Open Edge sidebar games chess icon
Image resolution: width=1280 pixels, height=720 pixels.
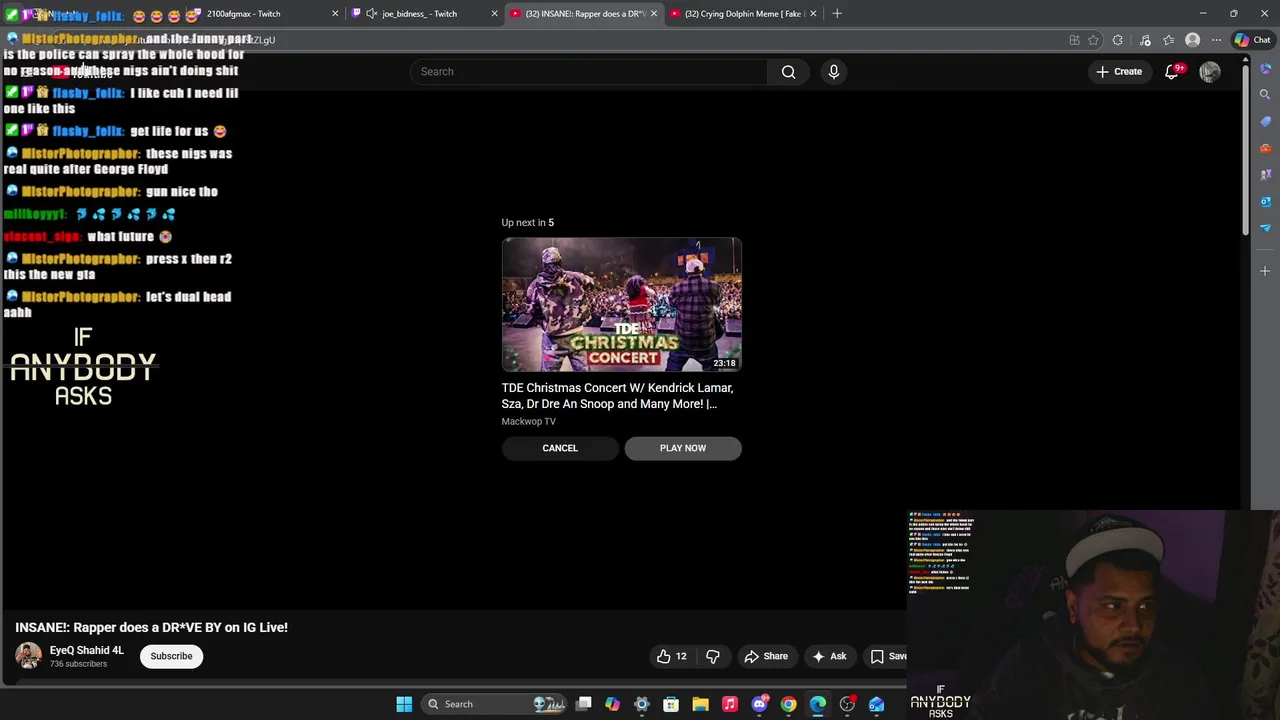pyautogui.click(x=1265, y=174)
